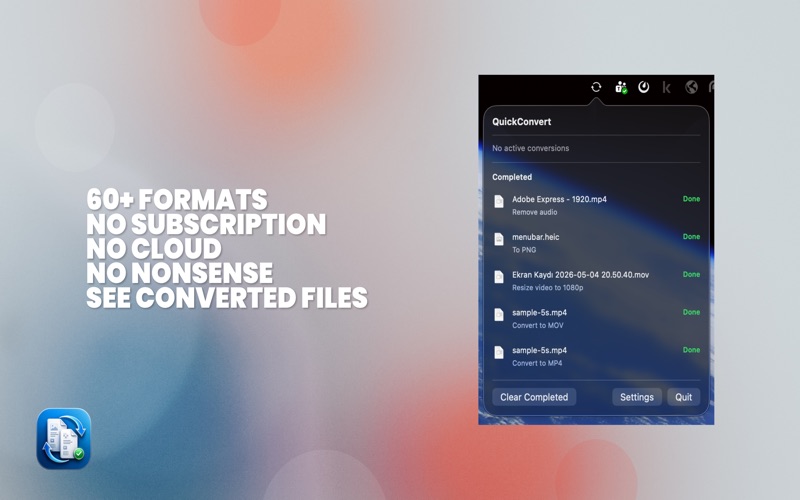The width and height of the screenshot is (800, 500).
Task: Click the Resize video to 1080p subtitle
Action: (x=547, y=288)
